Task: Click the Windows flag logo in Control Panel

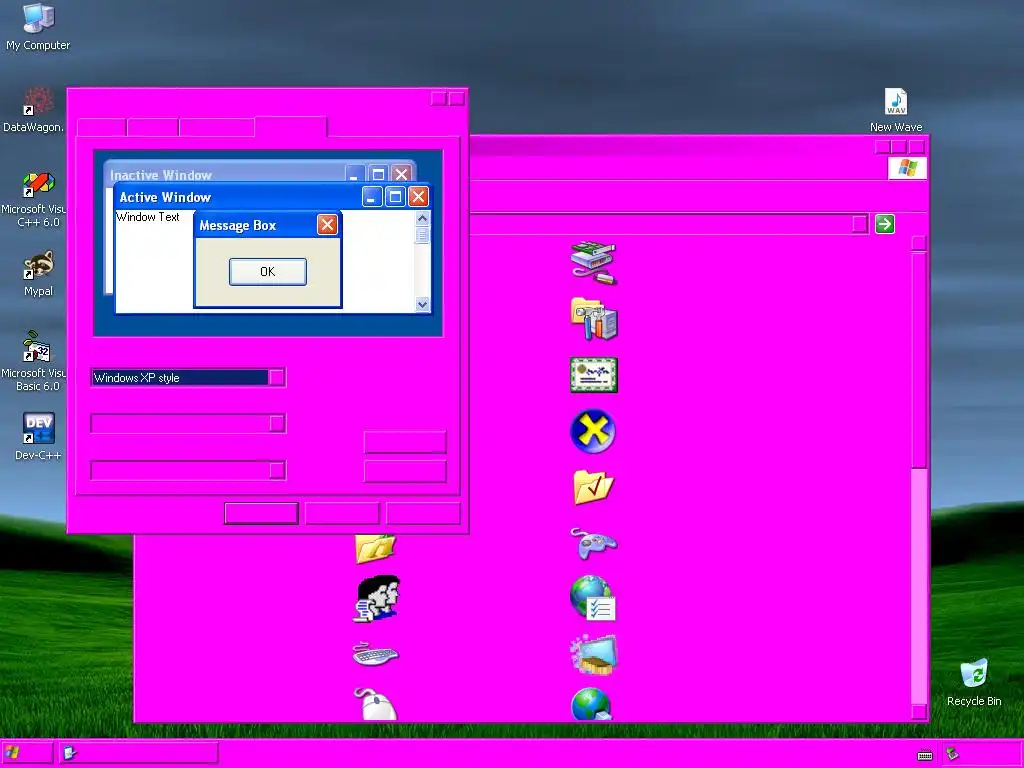Action: [907, 168]
